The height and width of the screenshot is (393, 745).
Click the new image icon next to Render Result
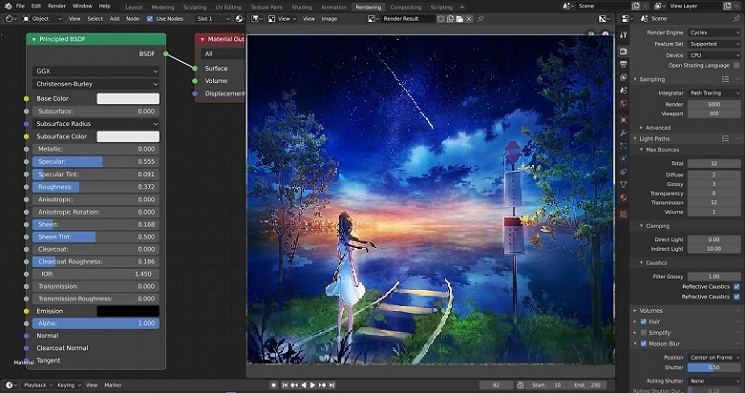[x=450, y=19]
